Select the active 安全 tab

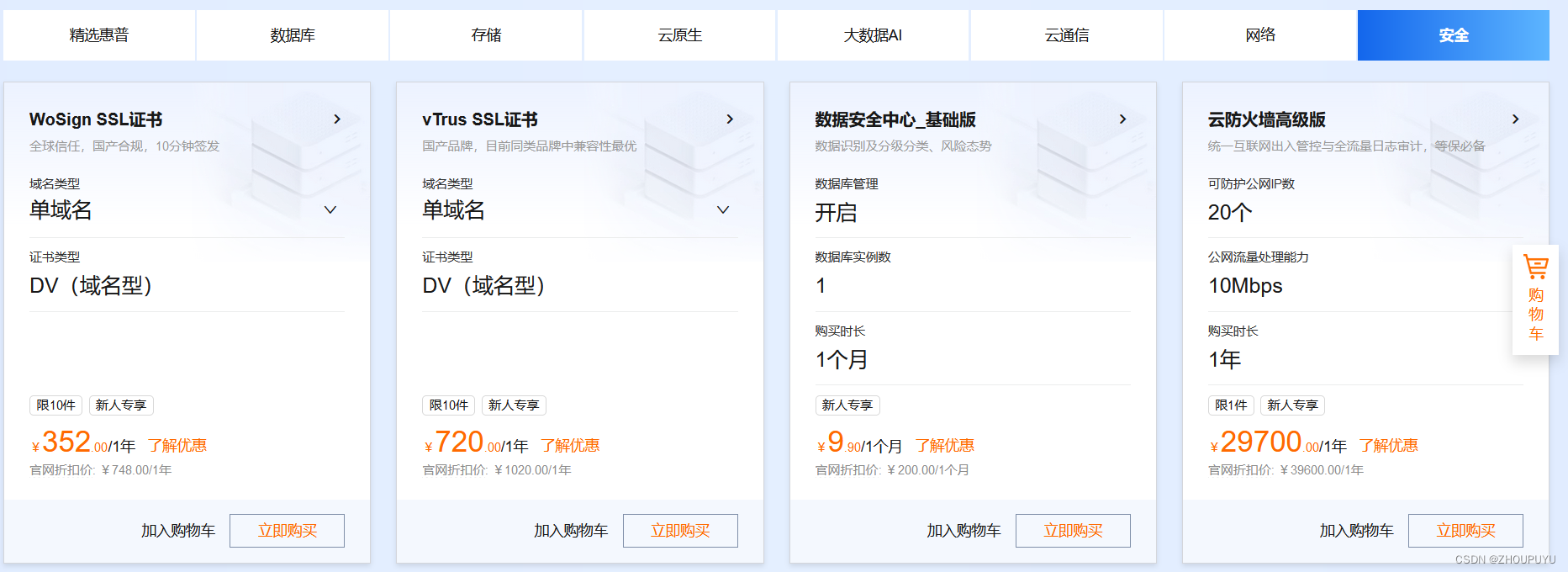coord(1454,35)
